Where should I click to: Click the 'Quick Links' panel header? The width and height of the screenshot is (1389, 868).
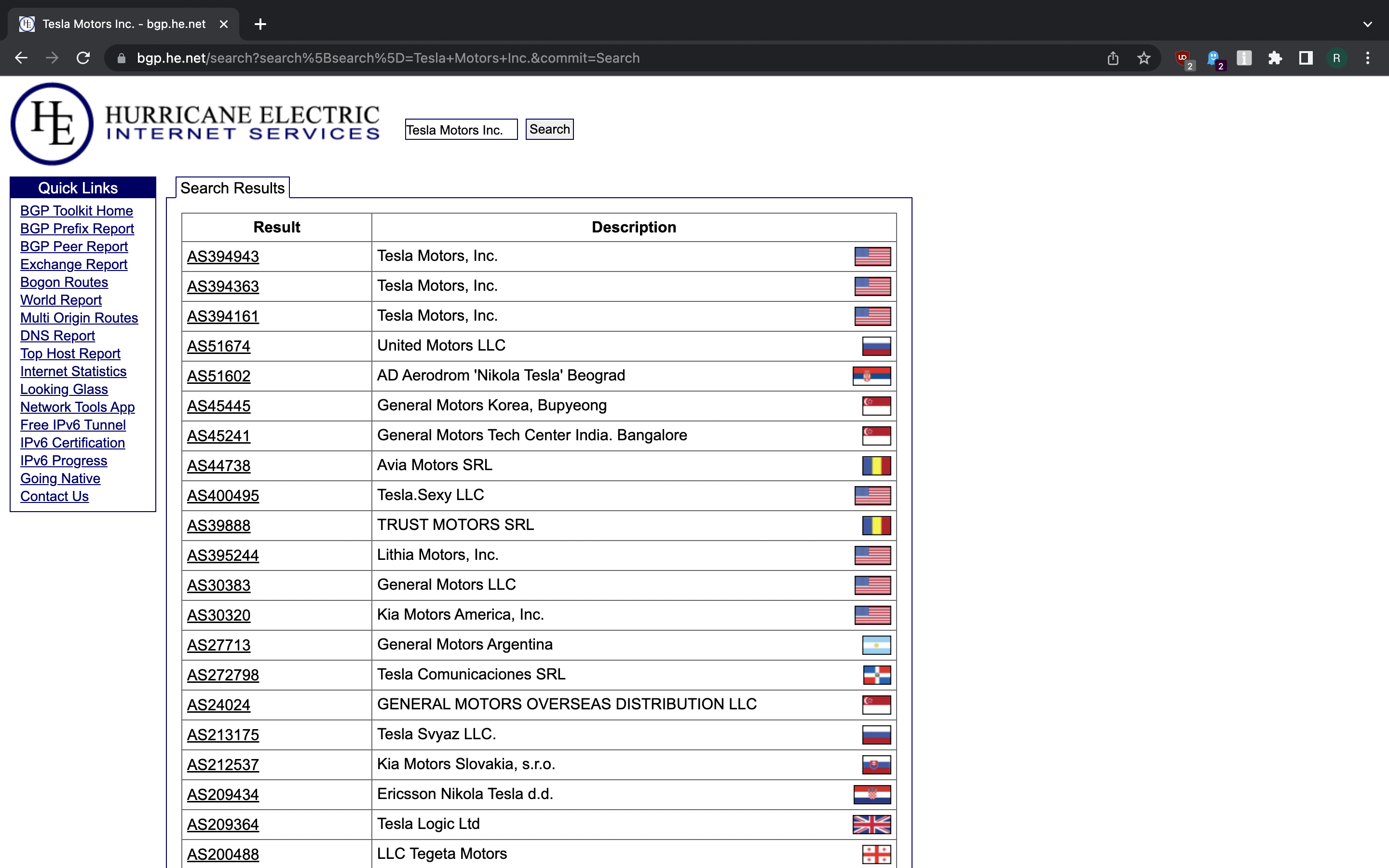(82, 188)
